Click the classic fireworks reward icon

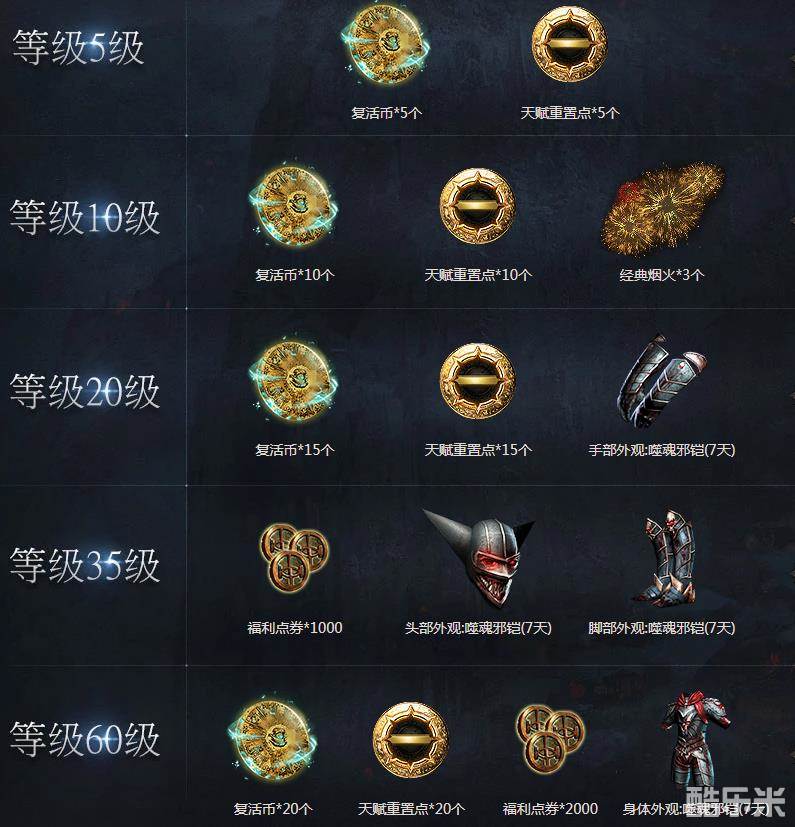pos(663,209)
